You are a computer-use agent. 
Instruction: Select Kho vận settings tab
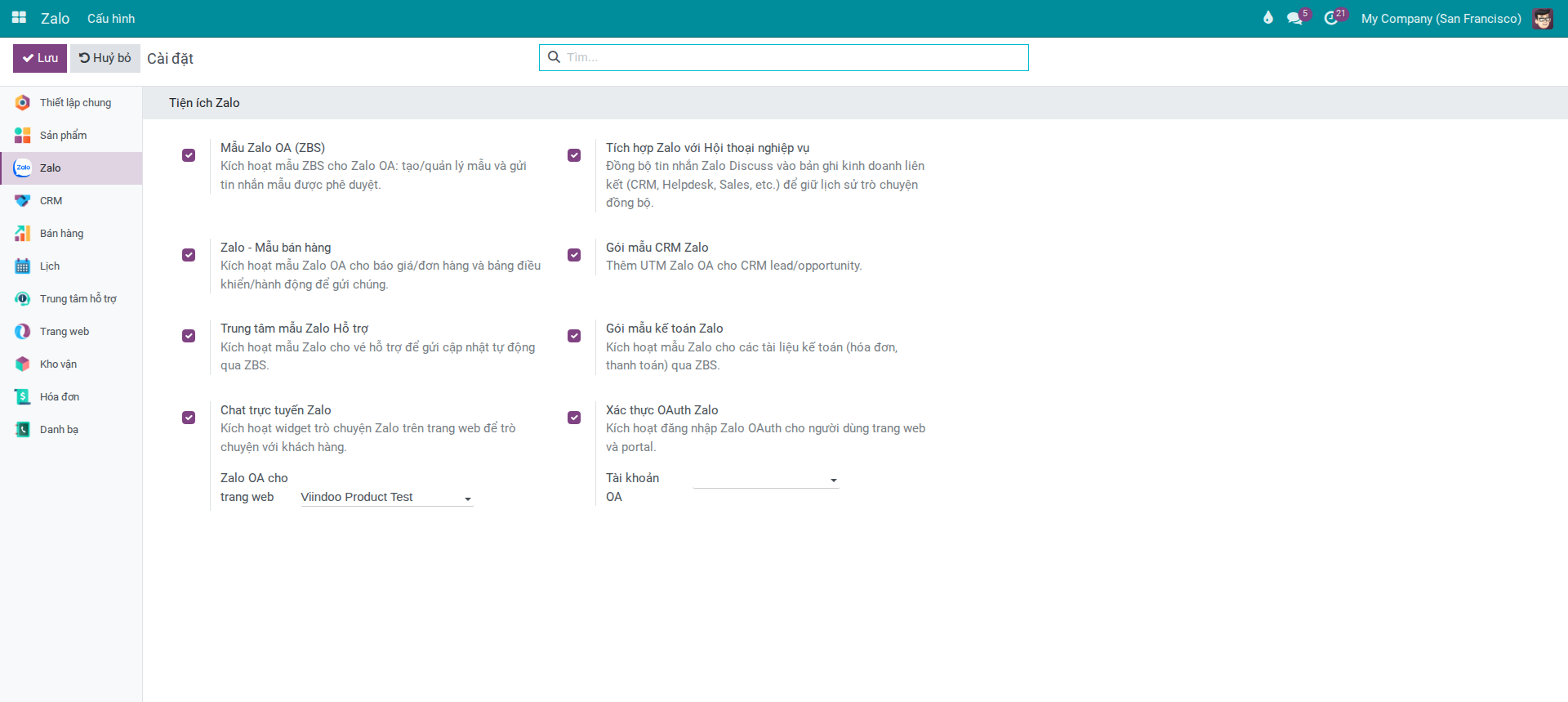(x=71, y=364)
